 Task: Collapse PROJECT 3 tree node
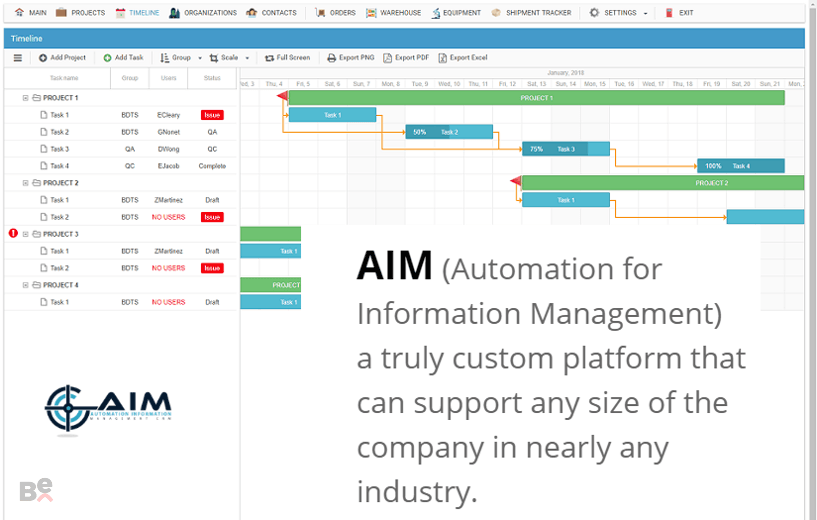[x=25, y=234]
